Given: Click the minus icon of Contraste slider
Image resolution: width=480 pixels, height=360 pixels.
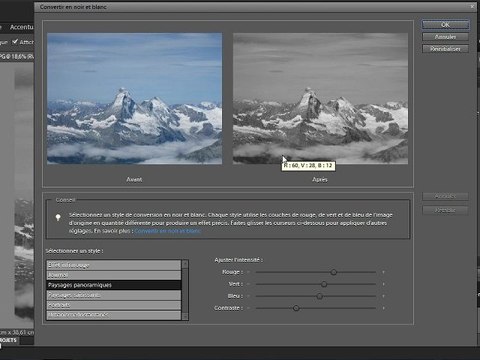Looking at the screenshot, I should click(249, 308).
